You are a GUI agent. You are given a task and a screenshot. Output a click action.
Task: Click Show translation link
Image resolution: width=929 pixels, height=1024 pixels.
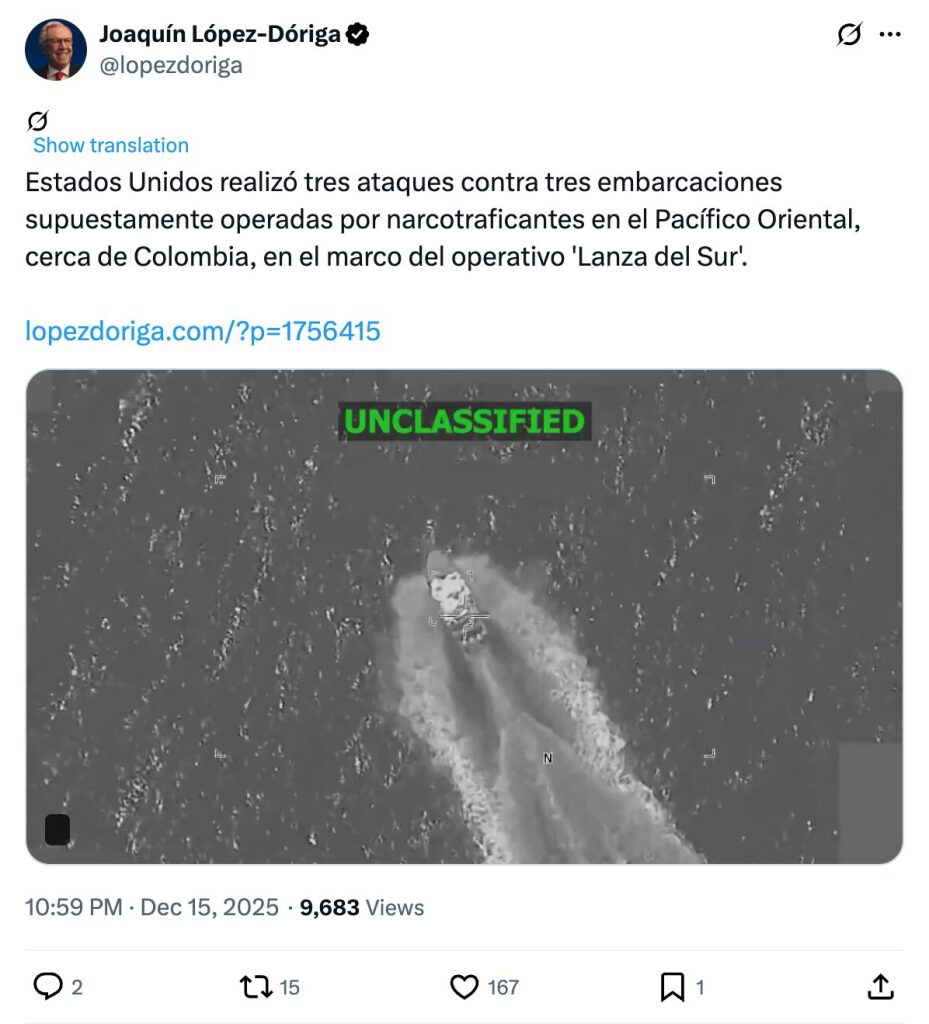click(x=111, y=145)
